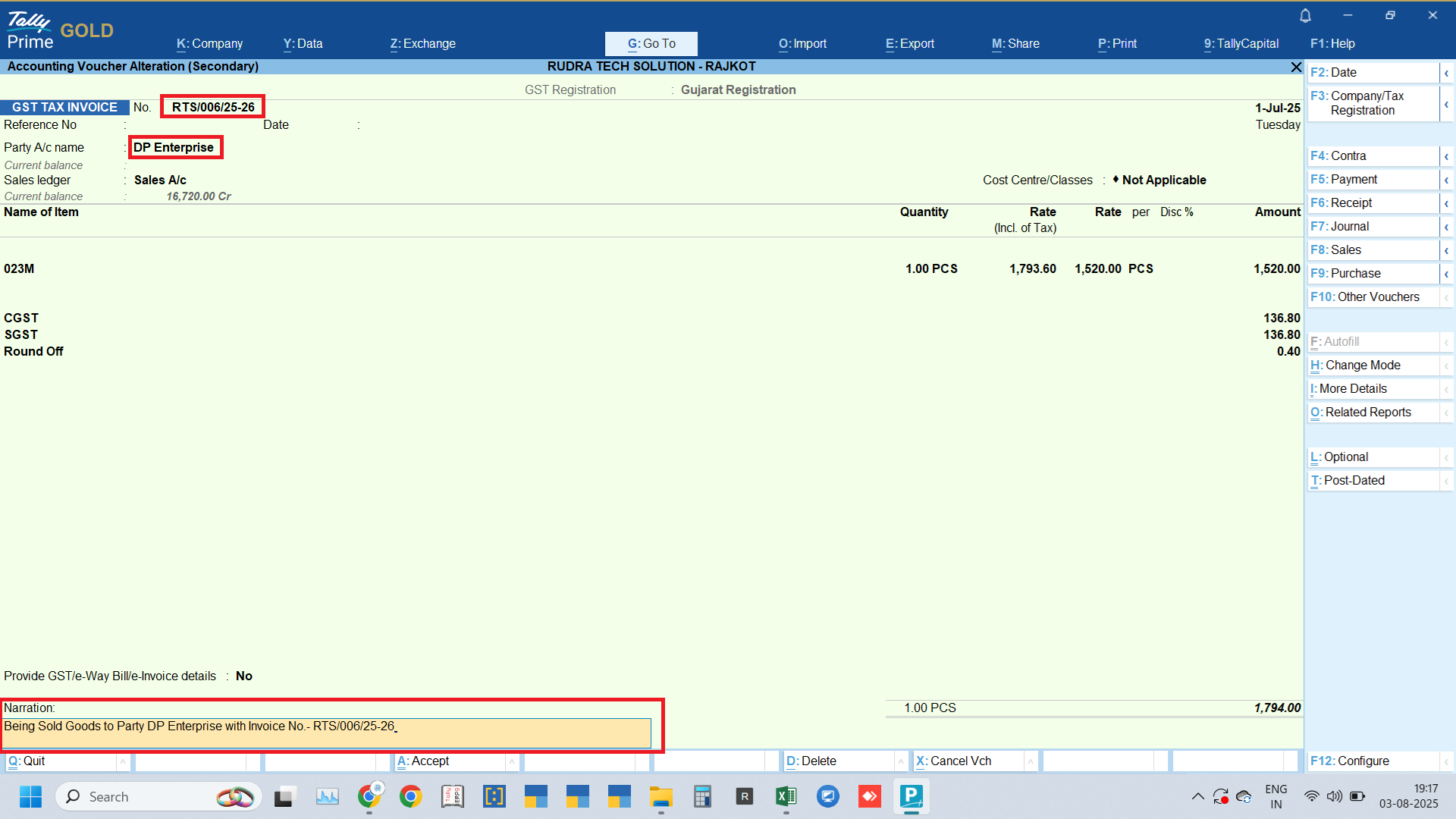Expand the arrow next to F8: Sales

click(1446, 250)
